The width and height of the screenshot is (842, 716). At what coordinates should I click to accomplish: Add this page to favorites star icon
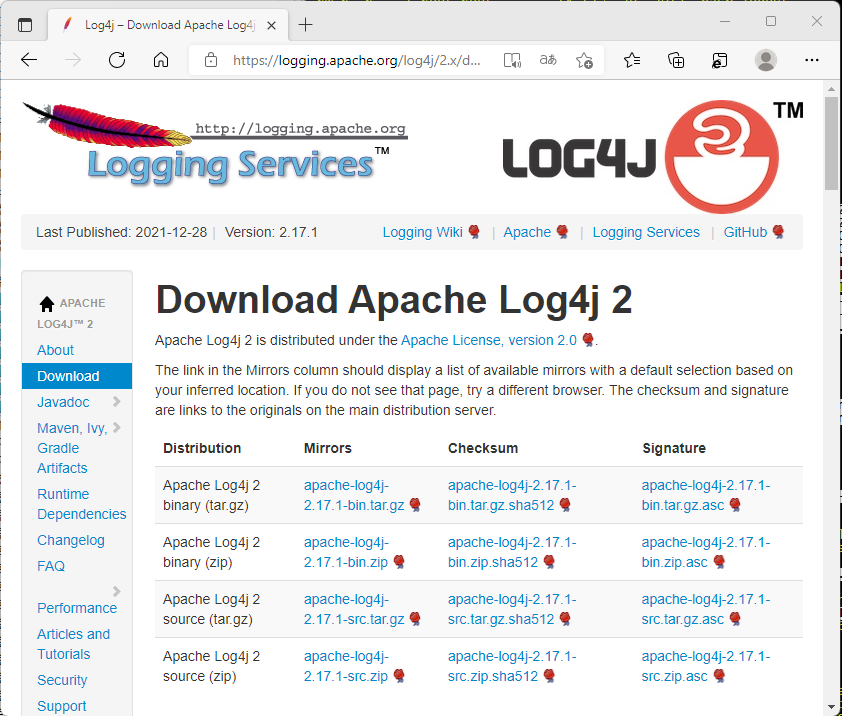[584, 60]
